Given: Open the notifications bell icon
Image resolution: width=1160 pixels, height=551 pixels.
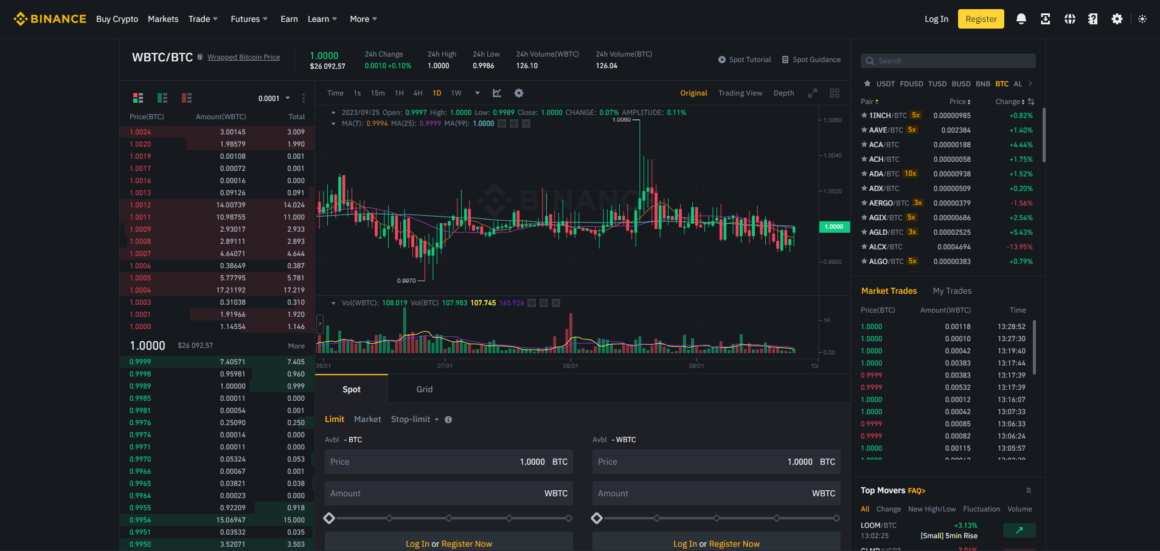Looking at the screenshot, I should coord(1021,19).
